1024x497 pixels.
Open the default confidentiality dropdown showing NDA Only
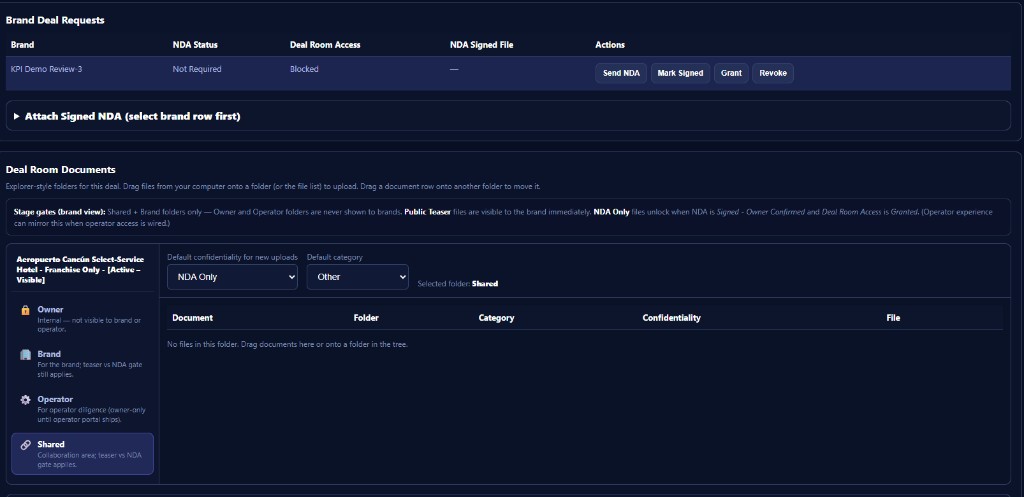(x=232, y=277)
